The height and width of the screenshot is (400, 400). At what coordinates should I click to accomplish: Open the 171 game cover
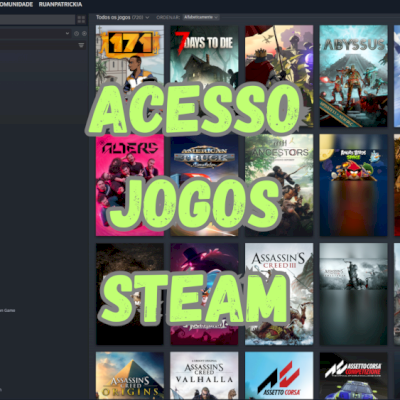pos(130,76)
